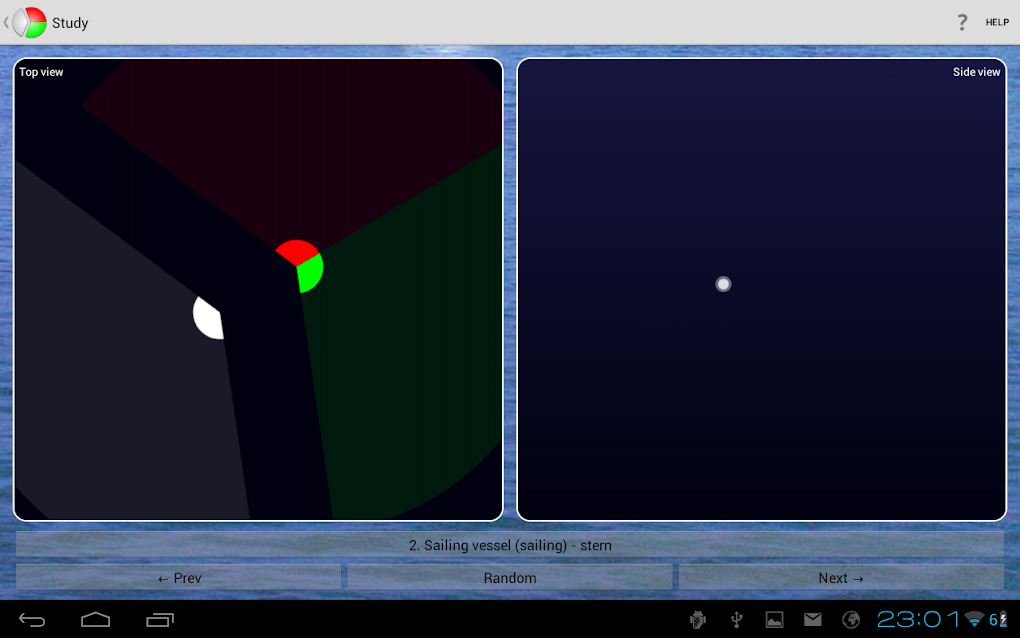Image resolution: width=1020 pixels, height=638 pixels.
Task: Tap the back chevron beside the app logo
Action: tap(8, 21)
